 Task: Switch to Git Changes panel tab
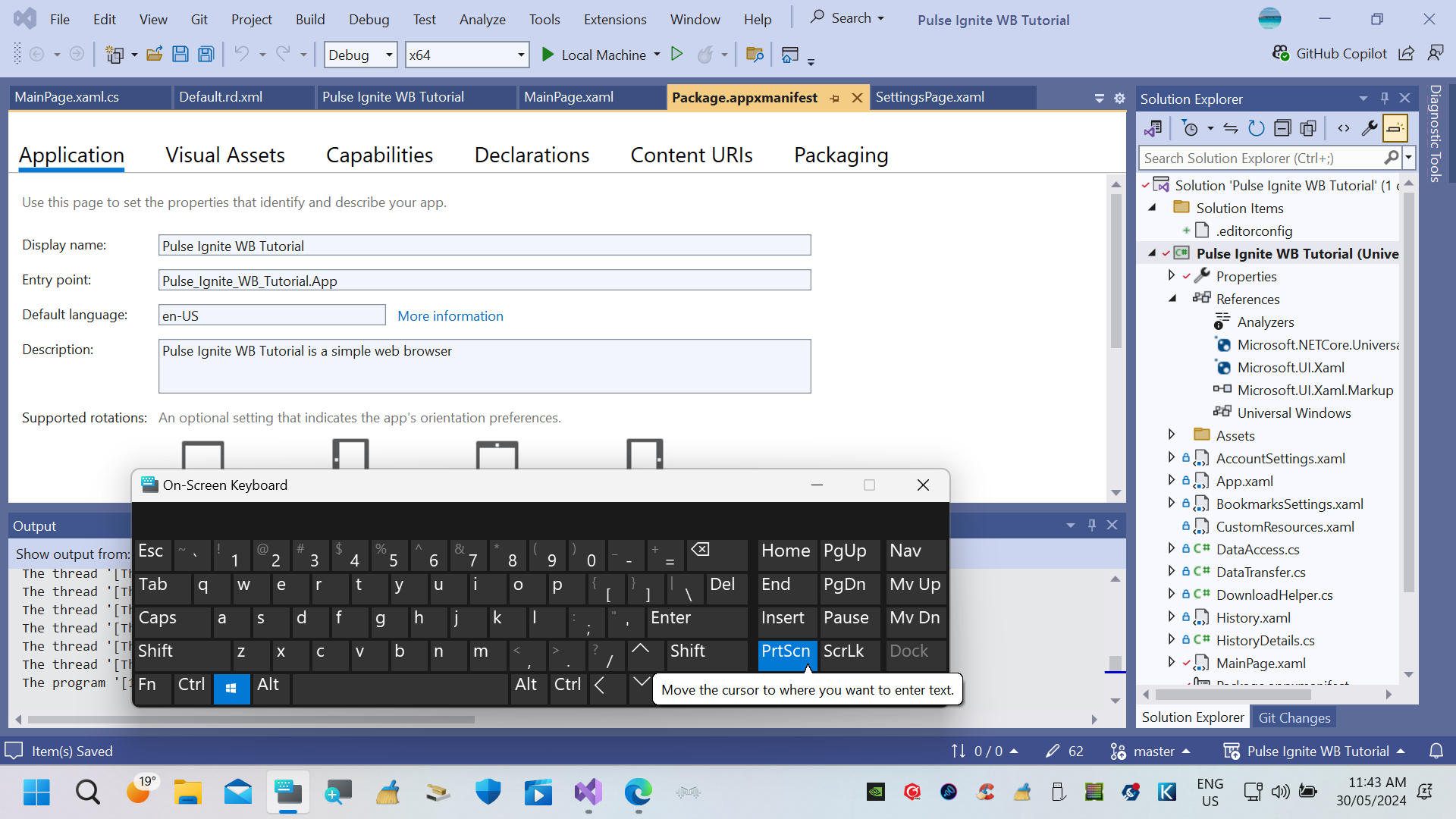[x=1294, y=717]
